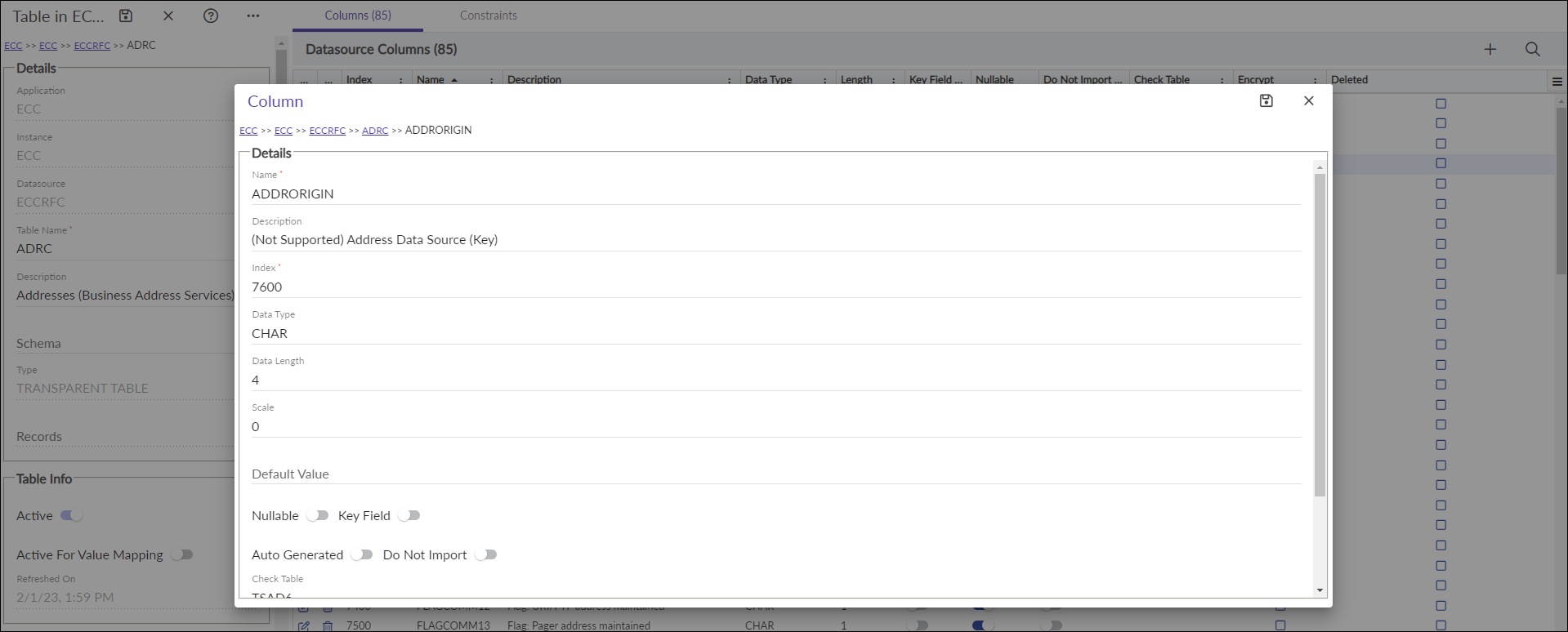The image size is (1568, 632).
Task: Save the Column dialog with the disk icon
Action: pyautogui.click(x=1266, y=101)
